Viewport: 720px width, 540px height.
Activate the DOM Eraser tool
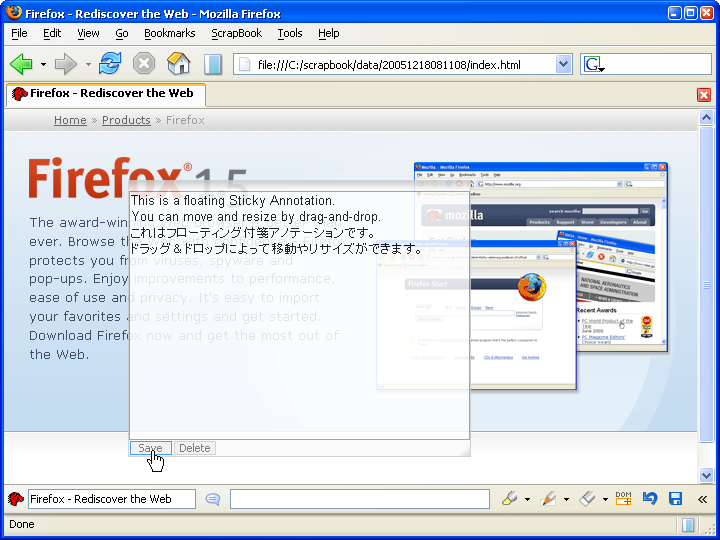pos(624,499)
